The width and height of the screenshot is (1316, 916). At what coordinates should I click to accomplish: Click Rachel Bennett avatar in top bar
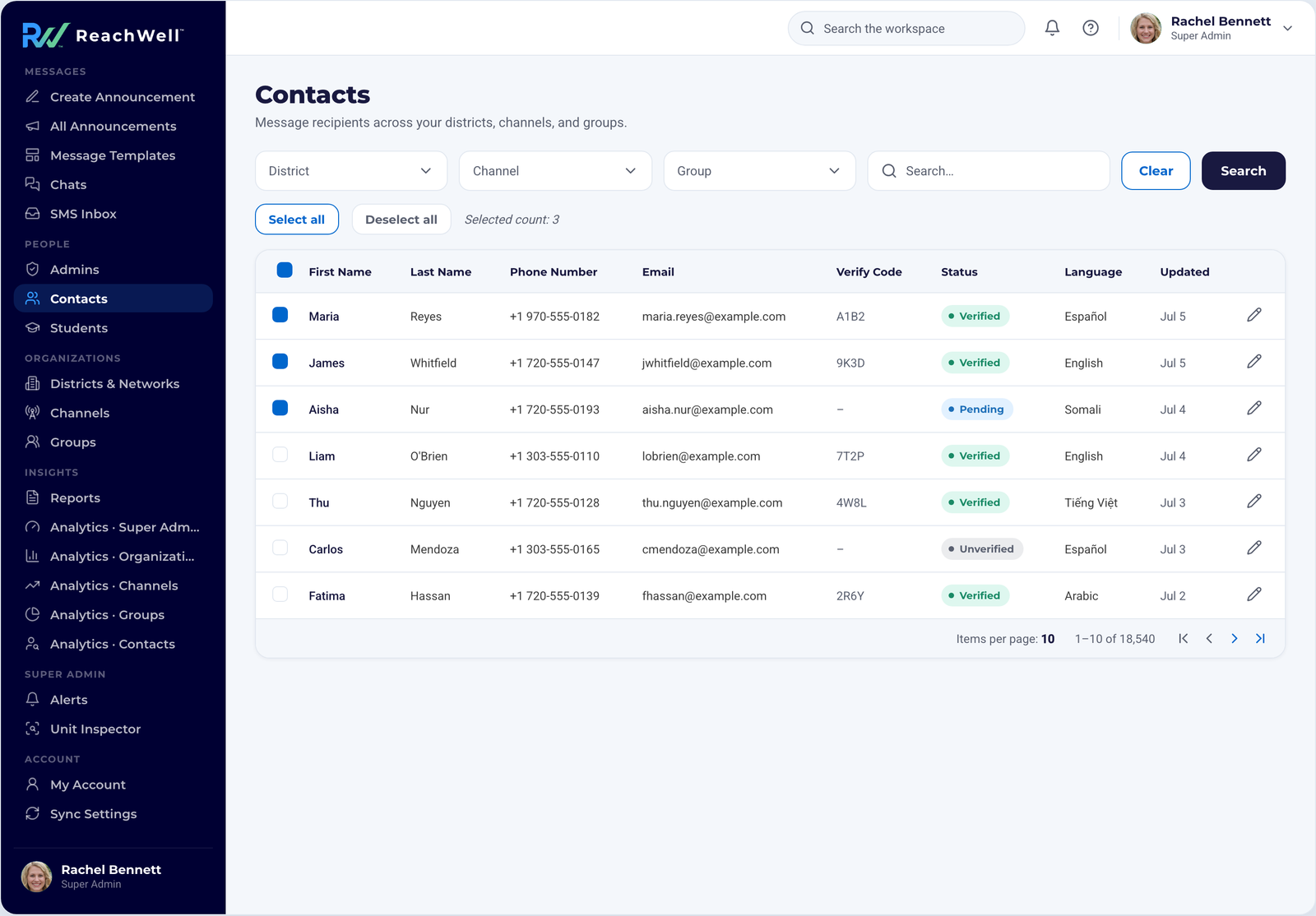click(x=1146, y=28)
